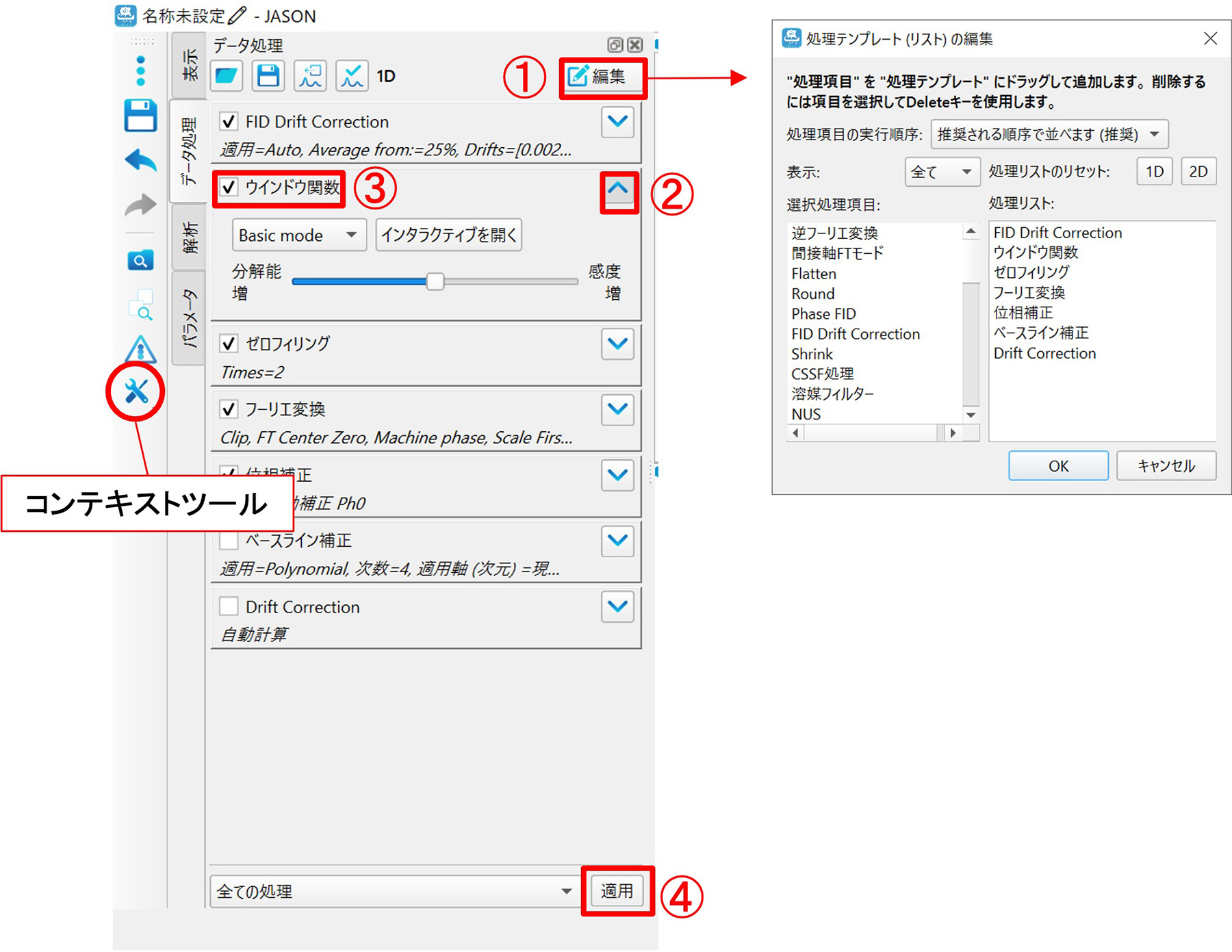Reset the processing list to 2D
The width and height of the screenshot is (1232, 952).
pos(1198,172)
